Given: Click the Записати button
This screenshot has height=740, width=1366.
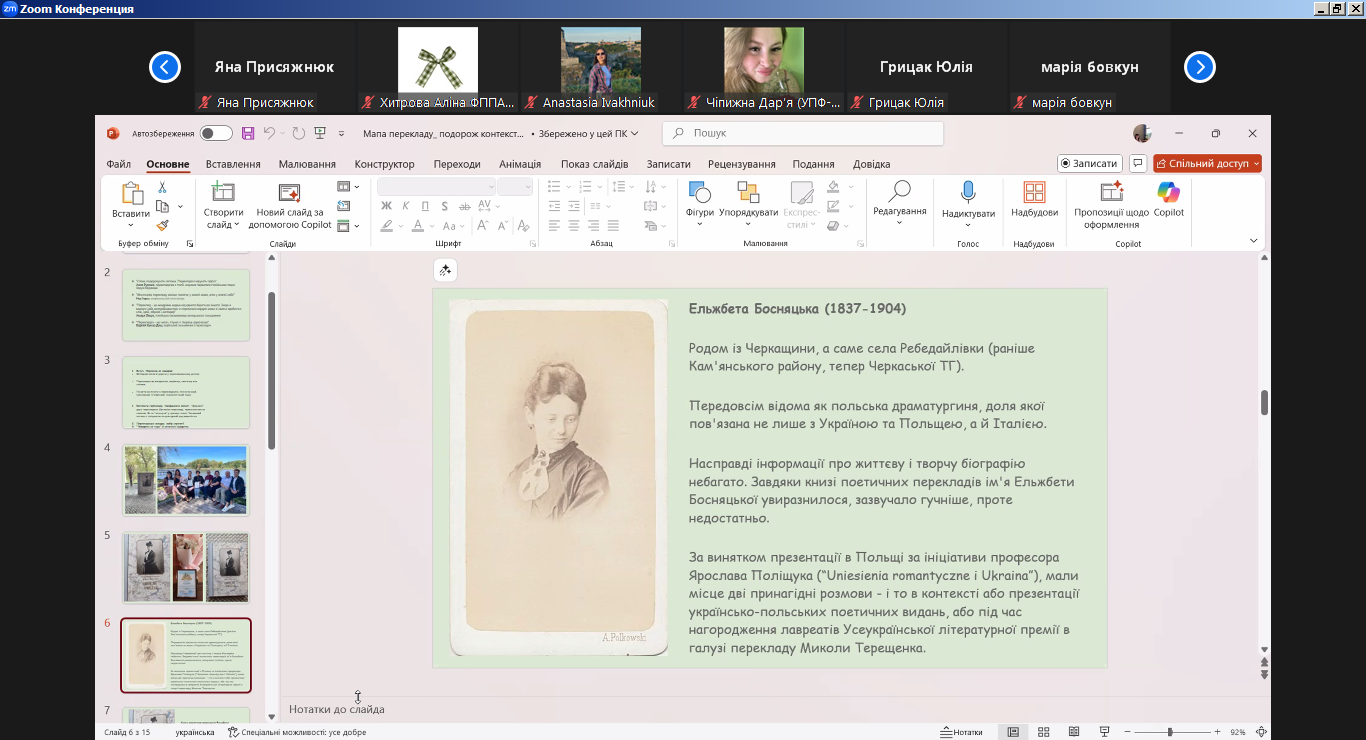Looking at the screenshot, I should tap(1089, 163).
